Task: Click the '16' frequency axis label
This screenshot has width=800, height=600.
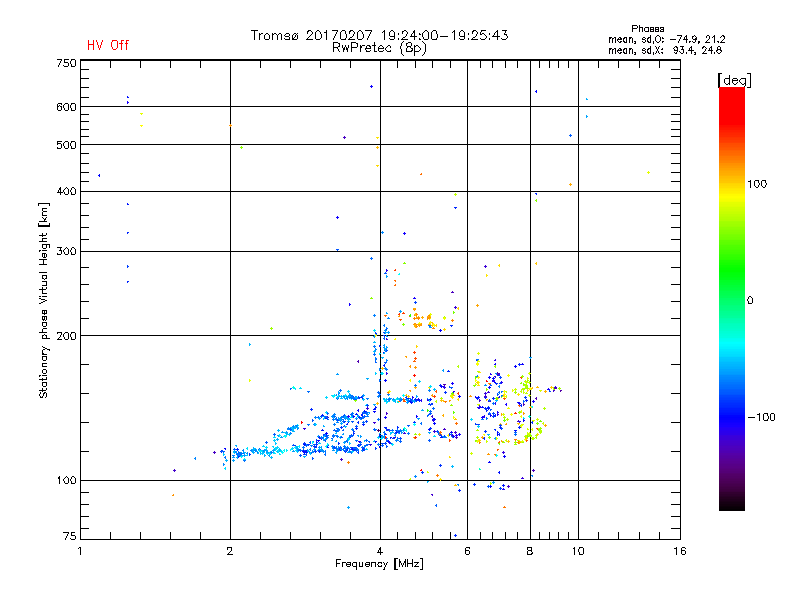Action: pyautogui.click(x=680, y=551)
